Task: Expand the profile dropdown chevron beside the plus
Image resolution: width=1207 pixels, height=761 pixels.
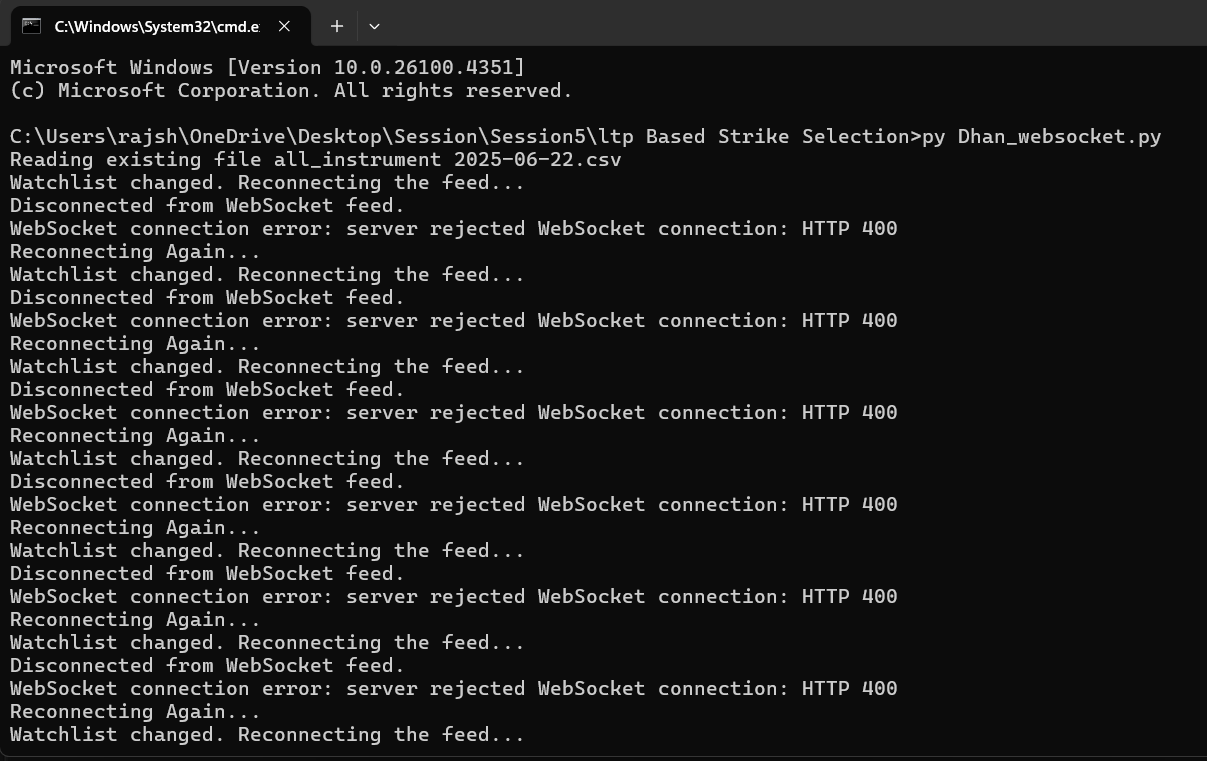Action: (374, 26)
